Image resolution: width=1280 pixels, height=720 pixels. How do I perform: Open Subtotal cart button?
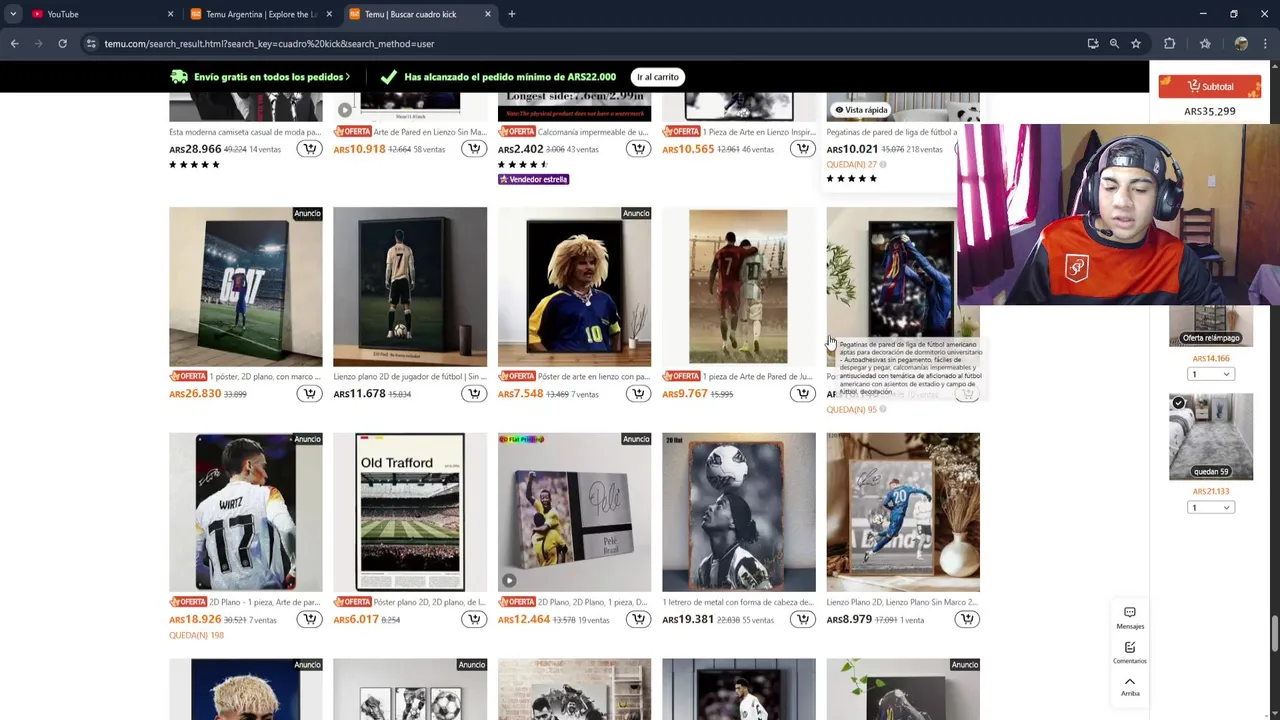1210,87
